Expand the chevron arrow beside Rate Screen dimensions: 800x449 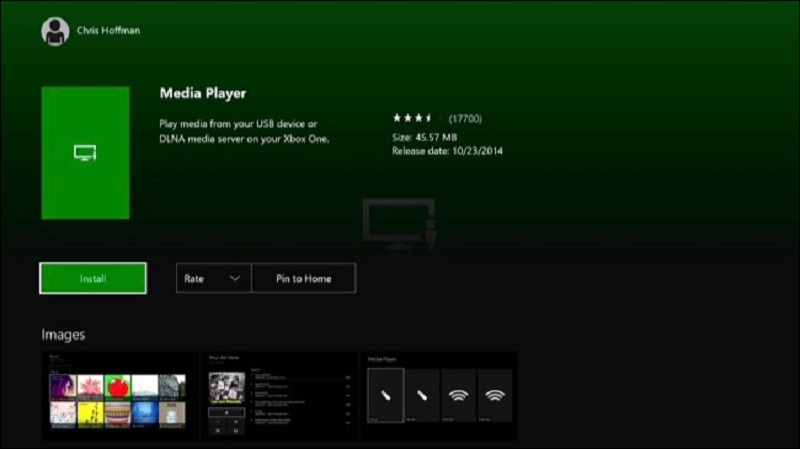tap(235, 278)
